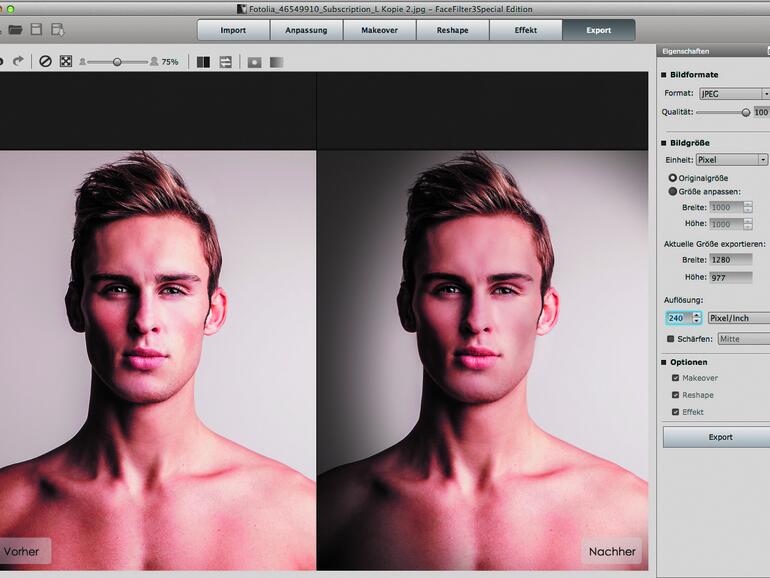Click the vignette spot preview icon

(254, 62)
